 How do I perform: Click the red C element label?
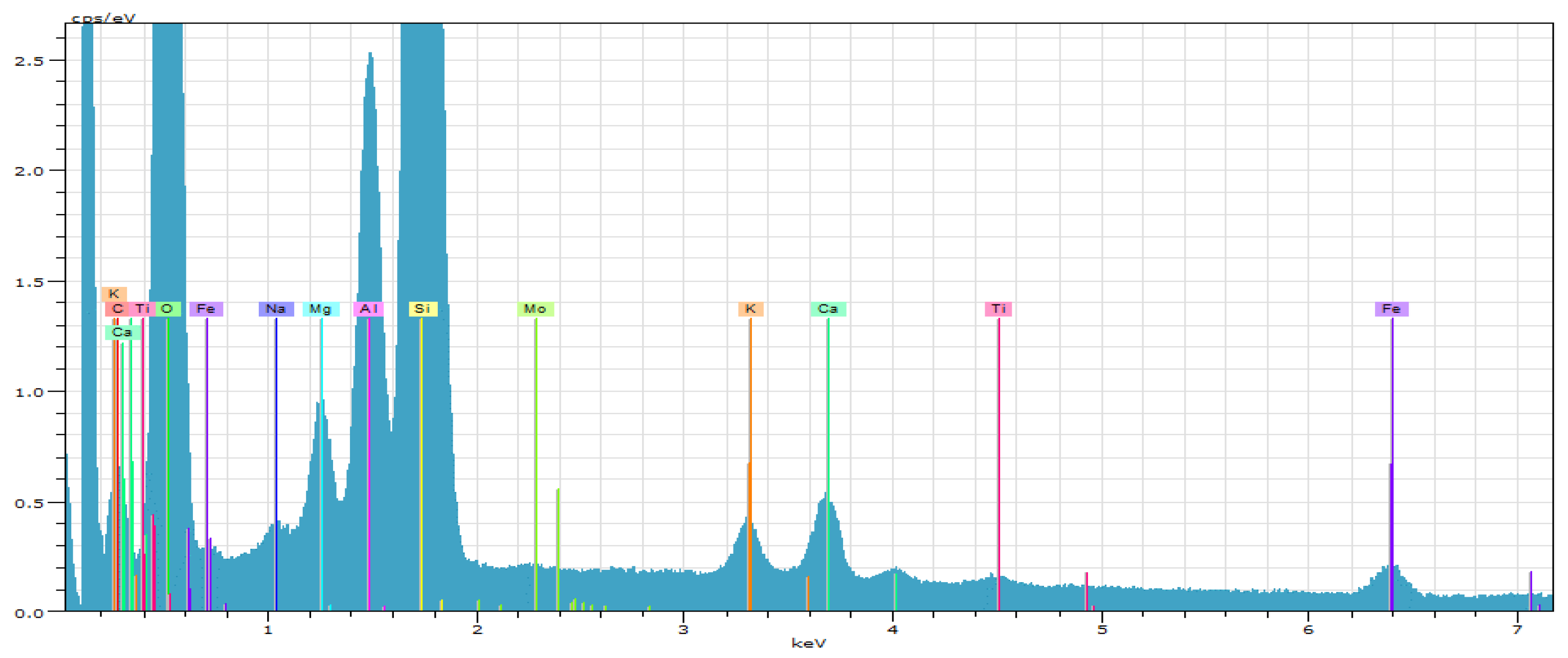[117, 309]
